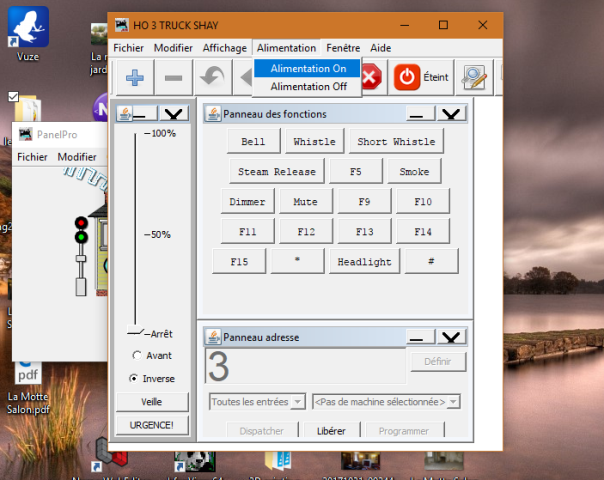Click the blue plus toolbar icon
Image resolution: width=604 pixels, height=480 pixels.
(x=134, y=77)
